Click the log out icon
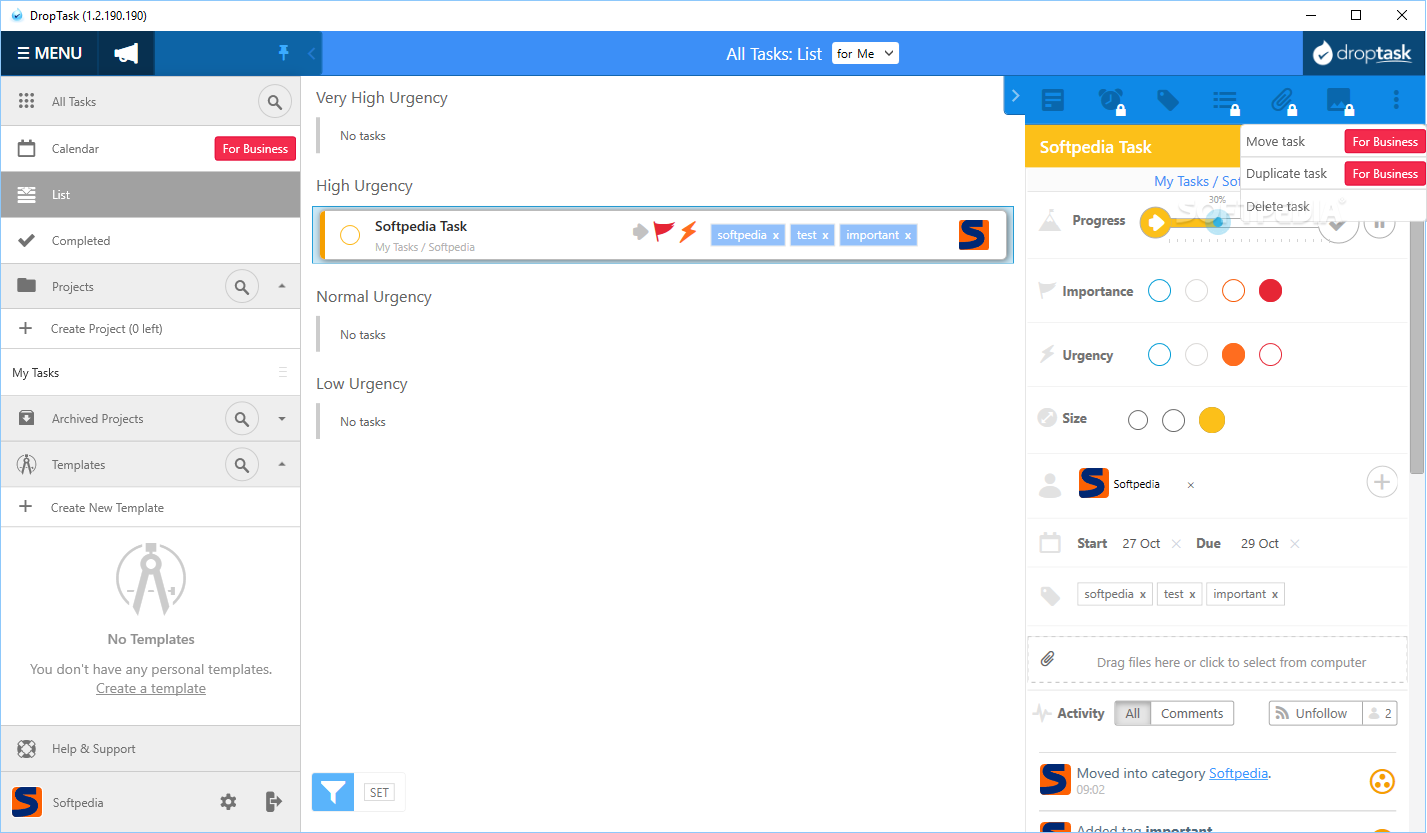Viewport: 1427px width, 833px height. click(274, 802)
